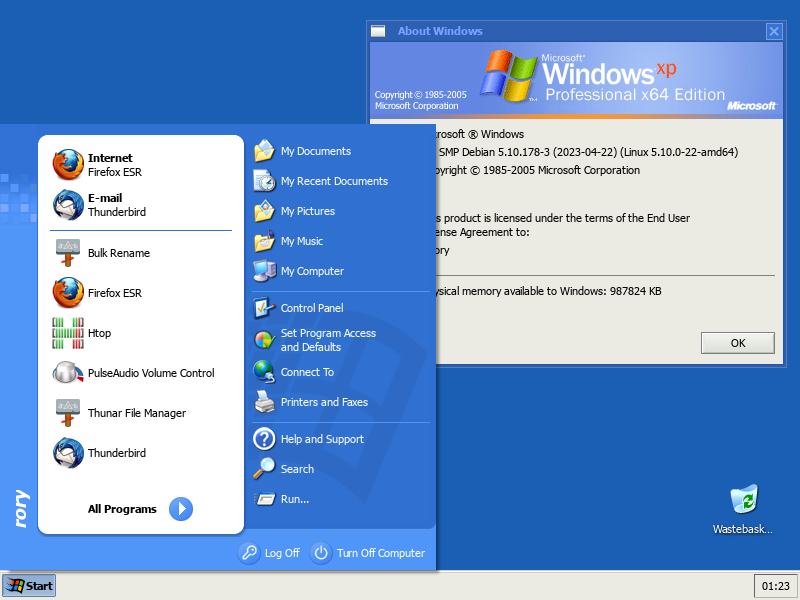This screenshot has height=600, width=800.
Task: Click the Debian kernel version line
Action: click(x=588, y=152)
